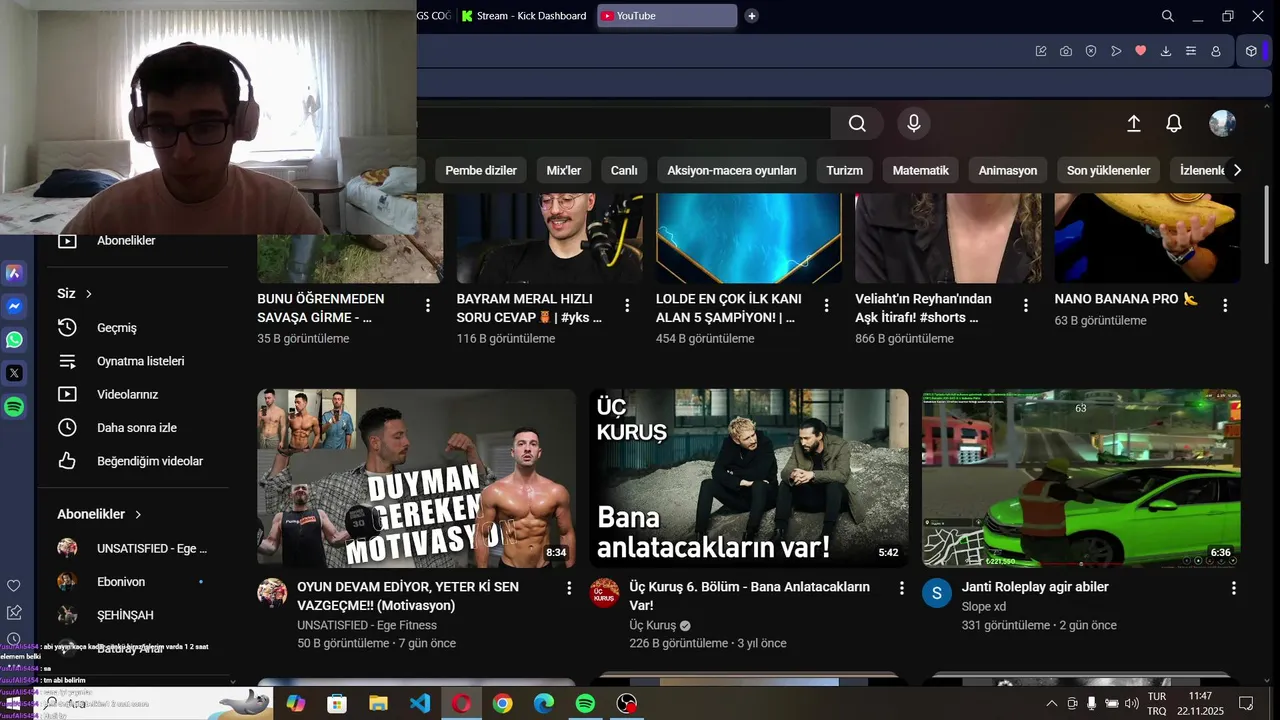Select the Turizm filter chip
1280x720 pixels.
[844, 170]
